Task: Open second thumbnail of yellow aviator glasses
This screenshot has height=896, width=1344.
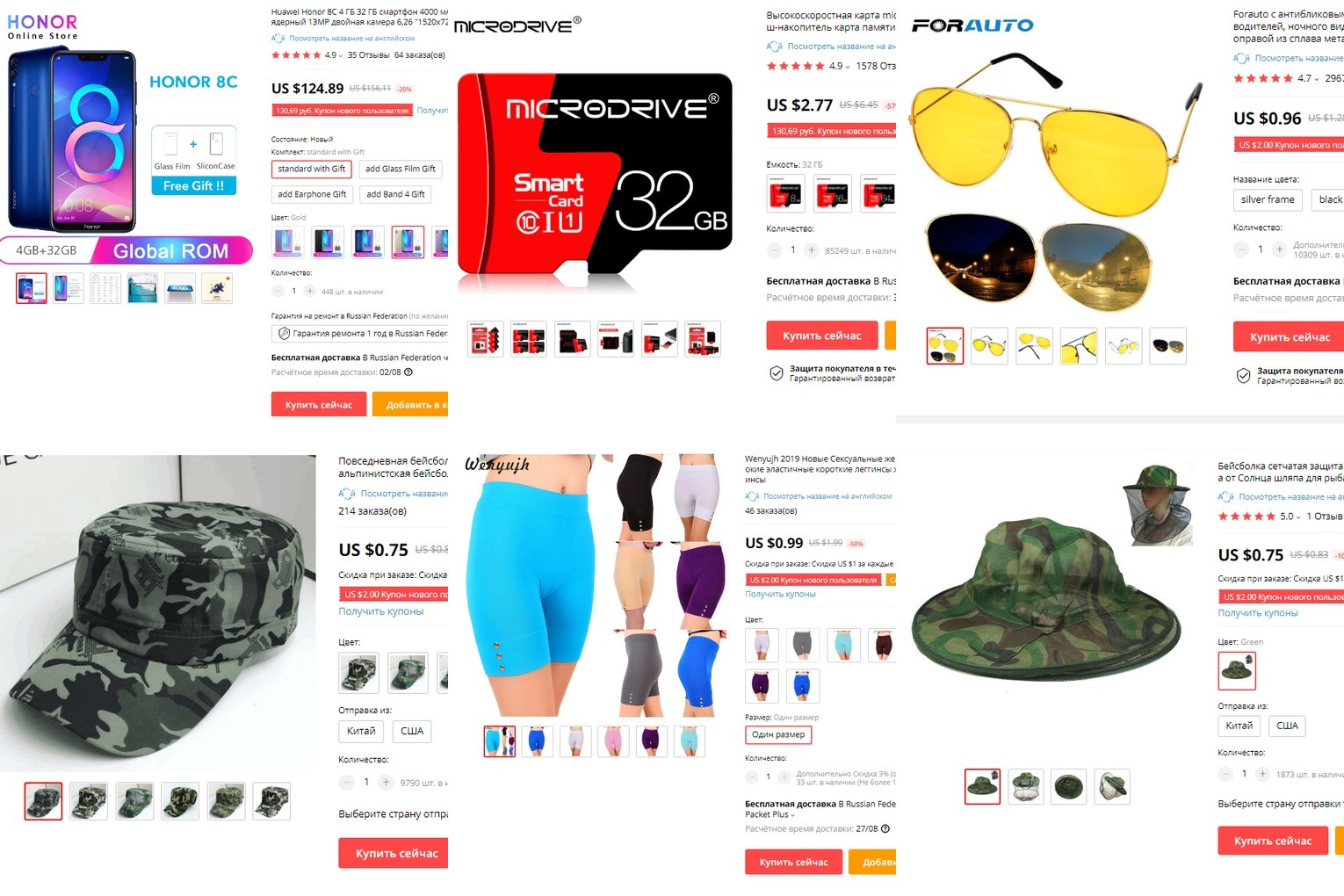Action: pyautogui.click(x=989, y=346)
